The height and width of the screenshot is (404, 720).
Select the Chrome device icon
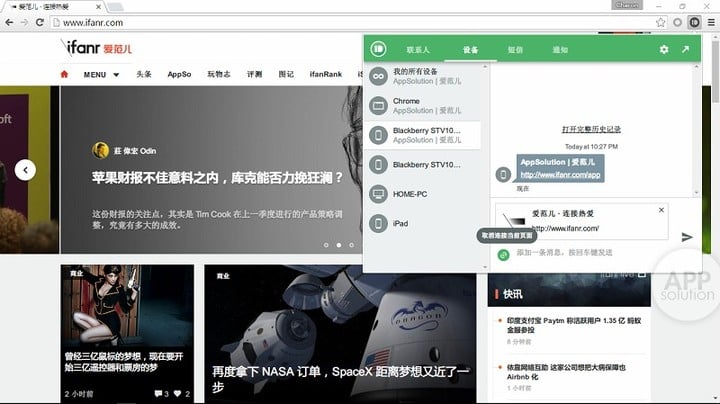tap(378, 106)
